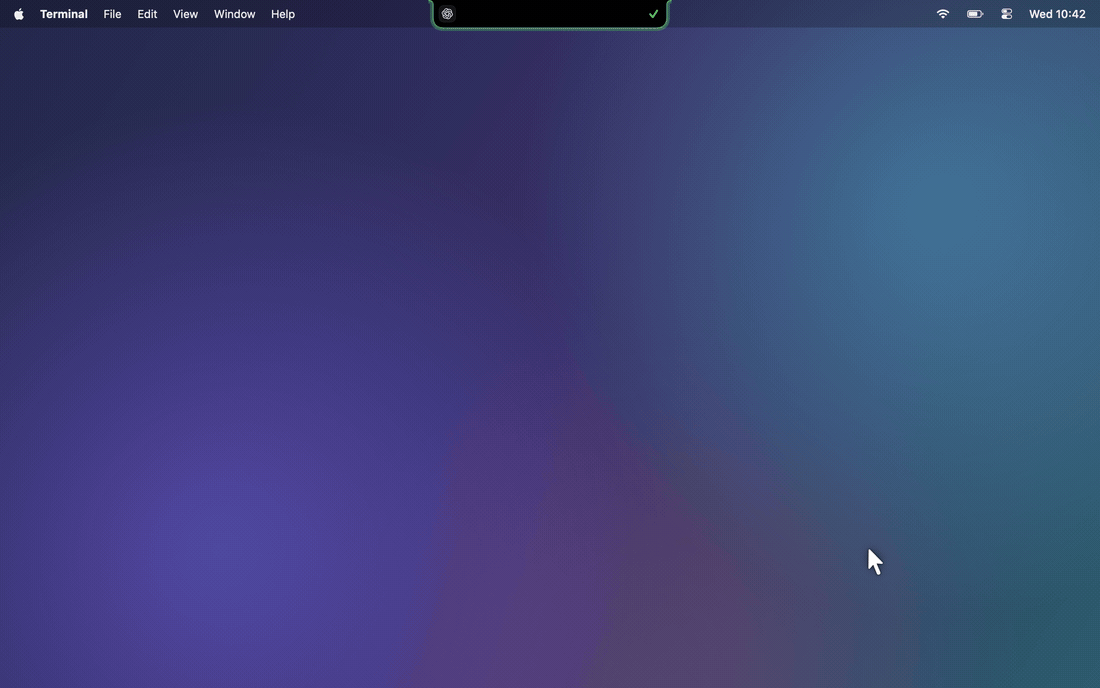Open the Wi-Fi status menu
This screenshot has width=1100, height=688.
(x=943, y=14)
